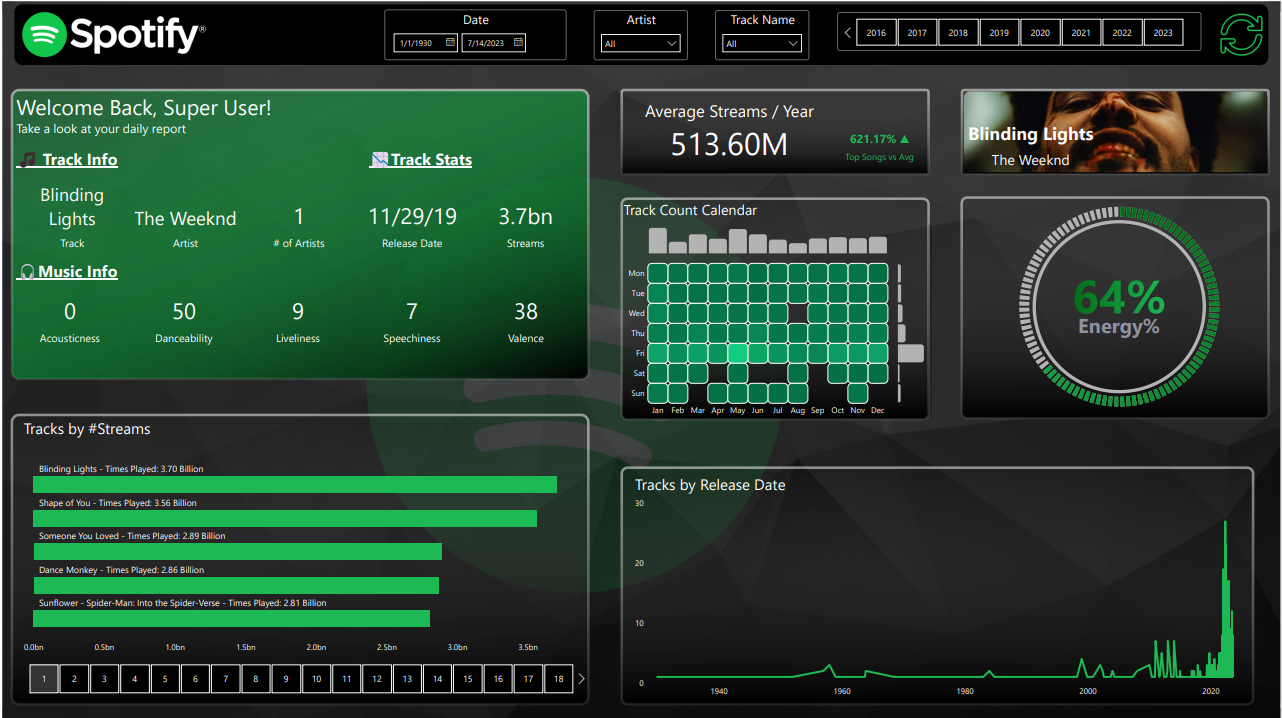Image resolution: width=1282 pixels, height=718 pixels.
Task: Select year 2017 in slicer
Action: (917, 33)
